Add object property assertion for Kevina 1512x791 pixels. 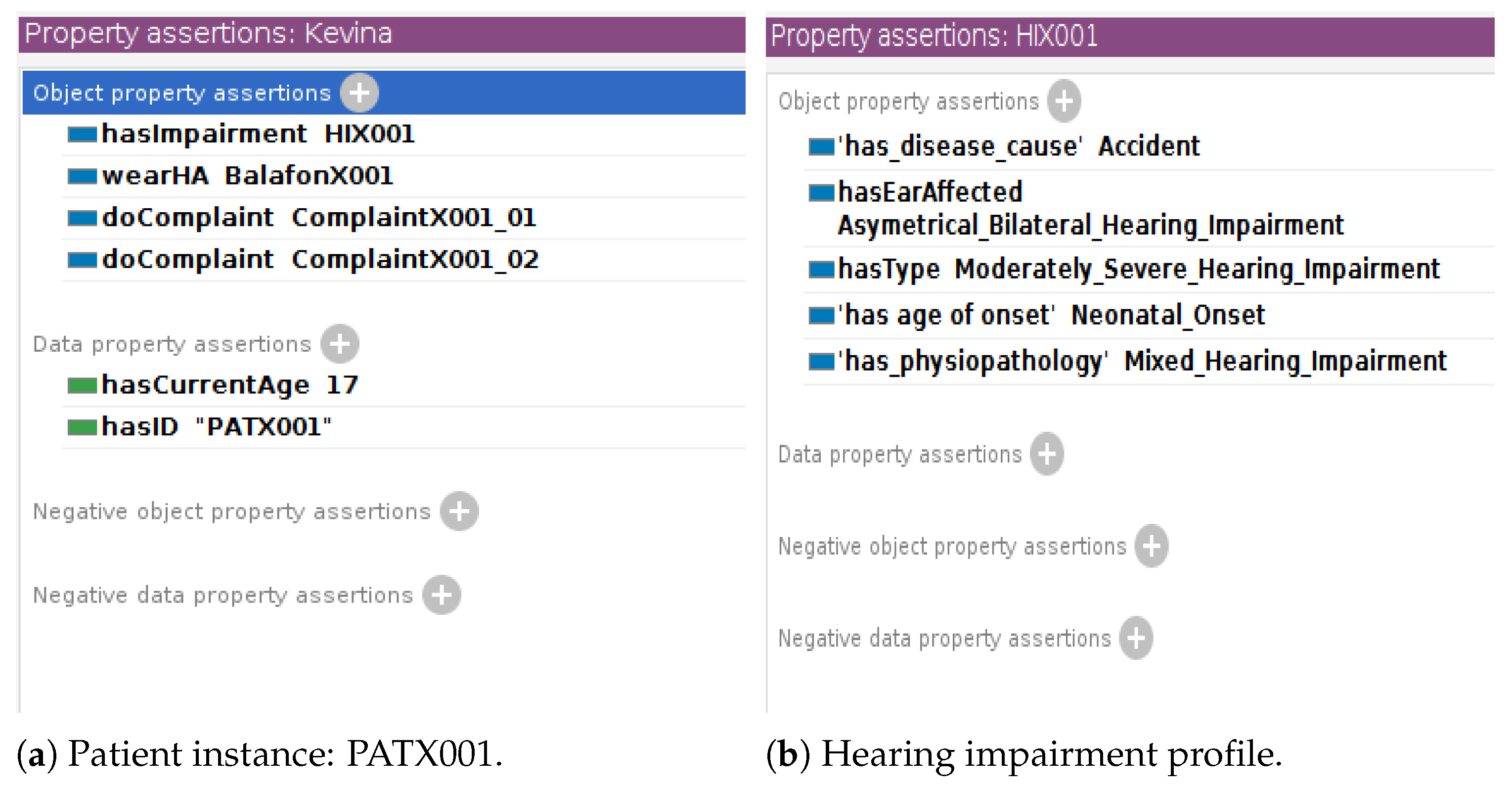click(359, 93)
